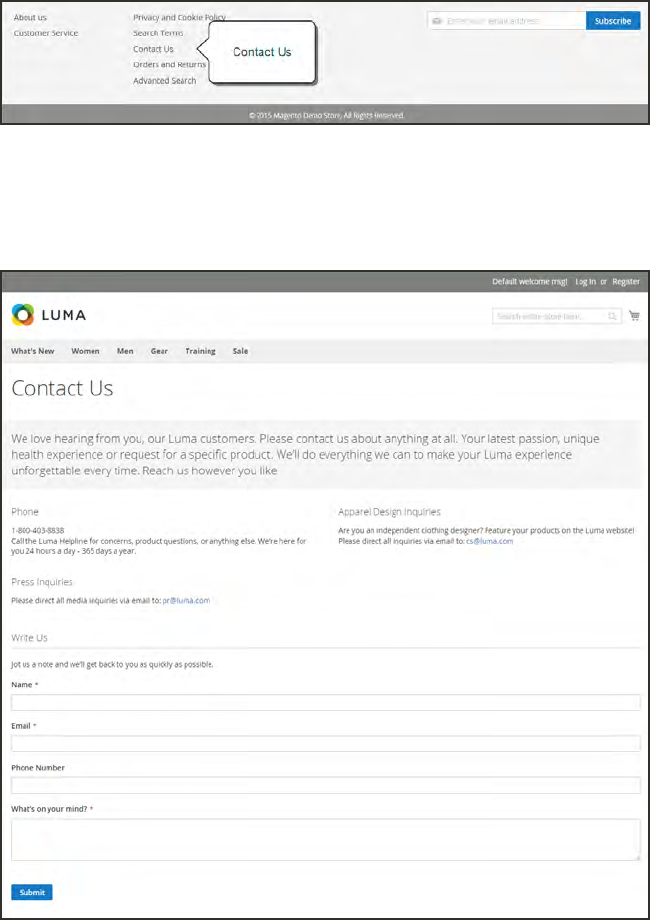Open the shopping cart icon
The width and height of the screenshot is (651, 921).
(x=634, y=316)
